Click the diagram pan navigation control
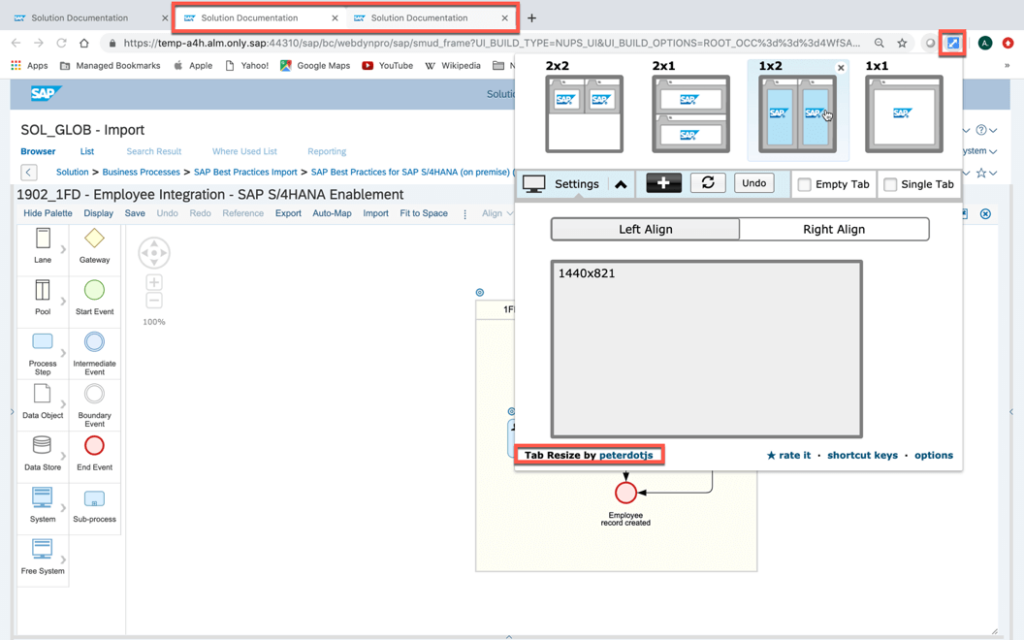This screenshot has width=1024, height=640. pyautogui.click(x=154, y=253)
